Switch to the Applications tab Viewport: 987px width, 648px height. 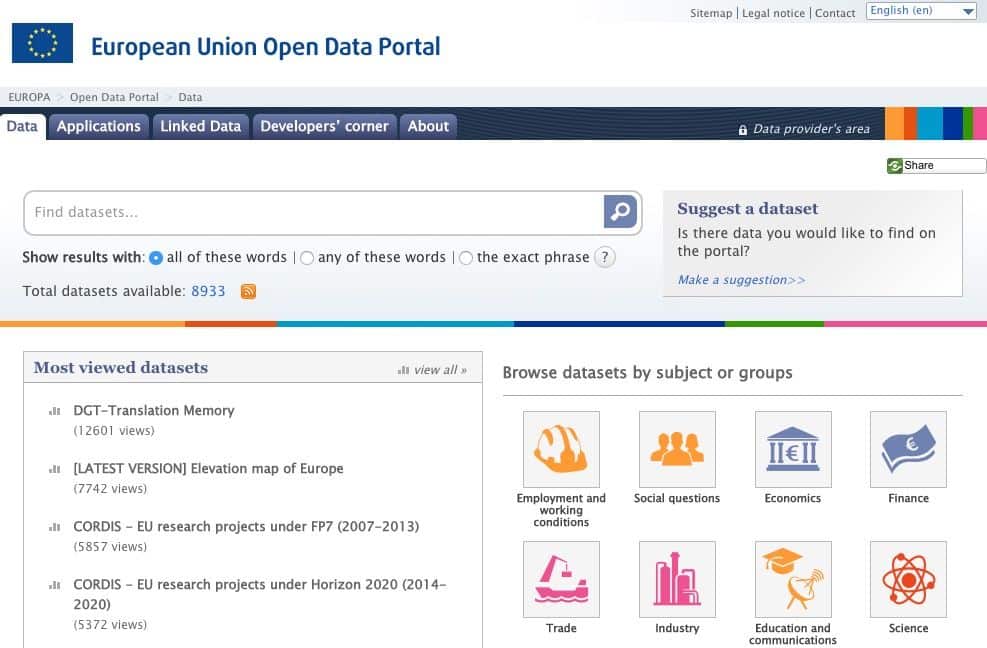point(99,127)
